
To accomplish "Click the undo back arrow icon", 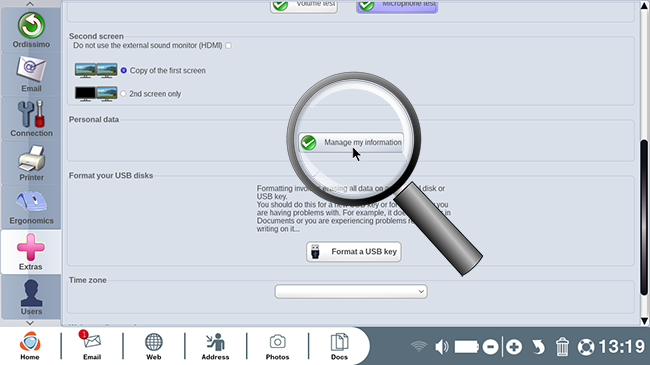I will pyautogui.click(x=538, y=347).
